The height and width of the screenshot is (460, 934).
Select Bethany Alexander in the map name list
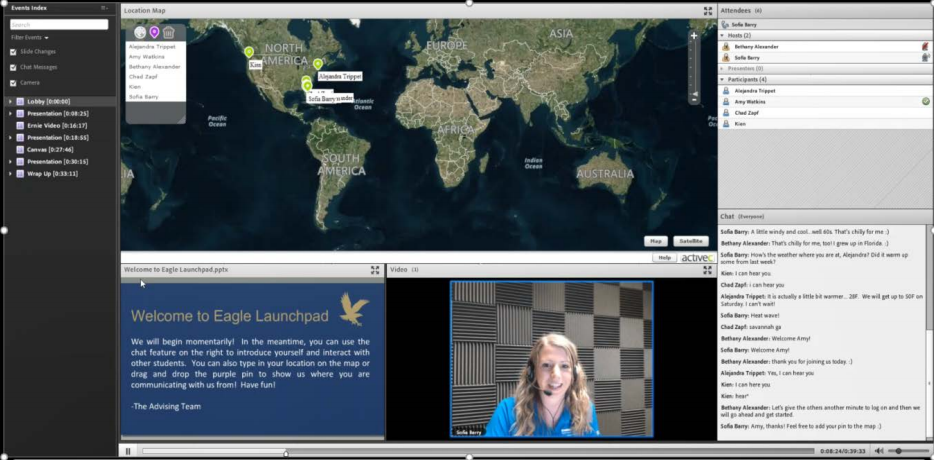(154, 67)
